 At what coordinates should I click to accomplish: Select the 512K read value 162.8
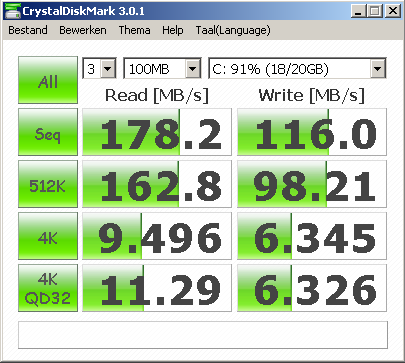tap(157, 184)
